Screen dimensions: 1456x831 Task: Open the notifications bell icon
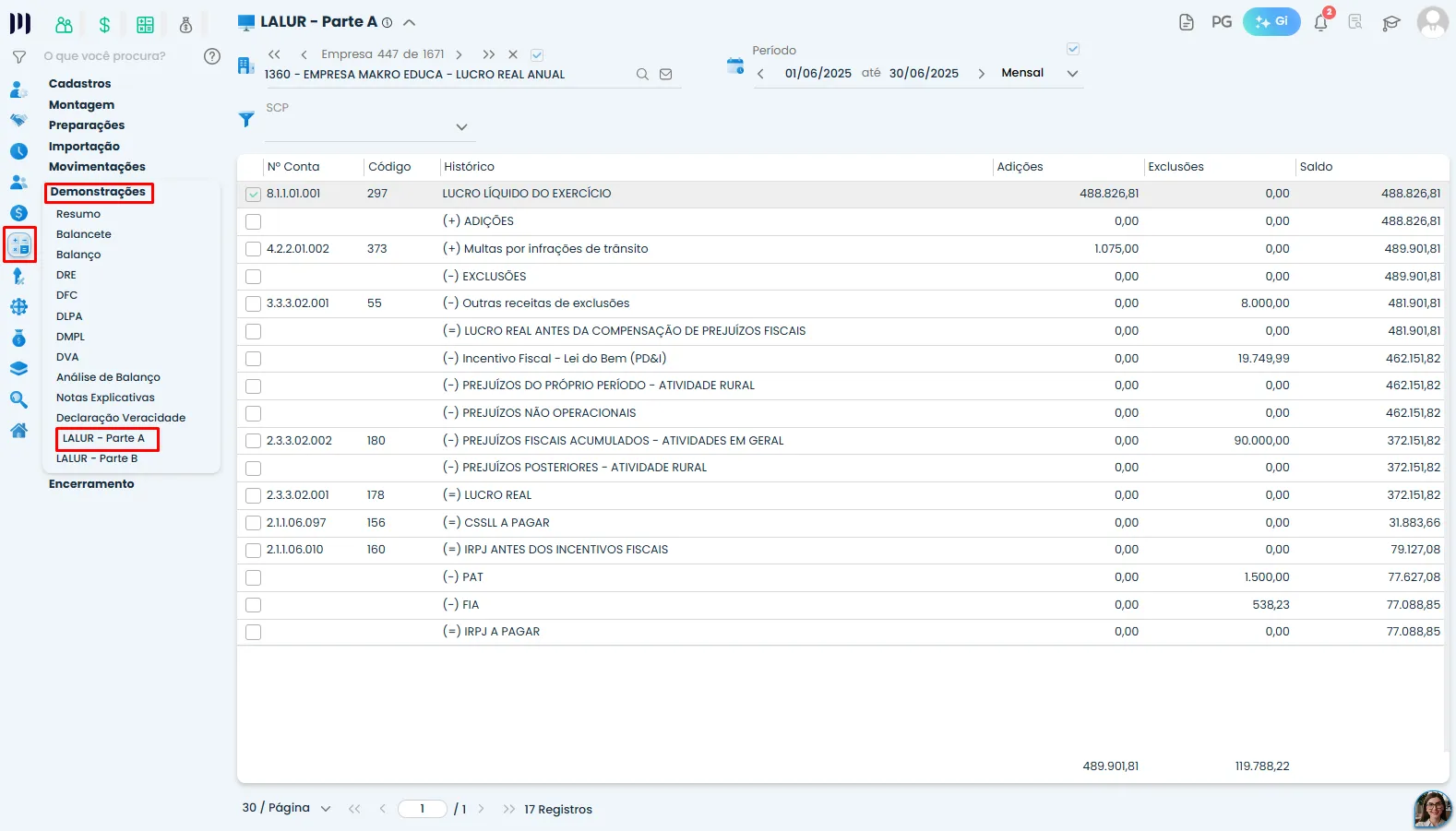1320,22
